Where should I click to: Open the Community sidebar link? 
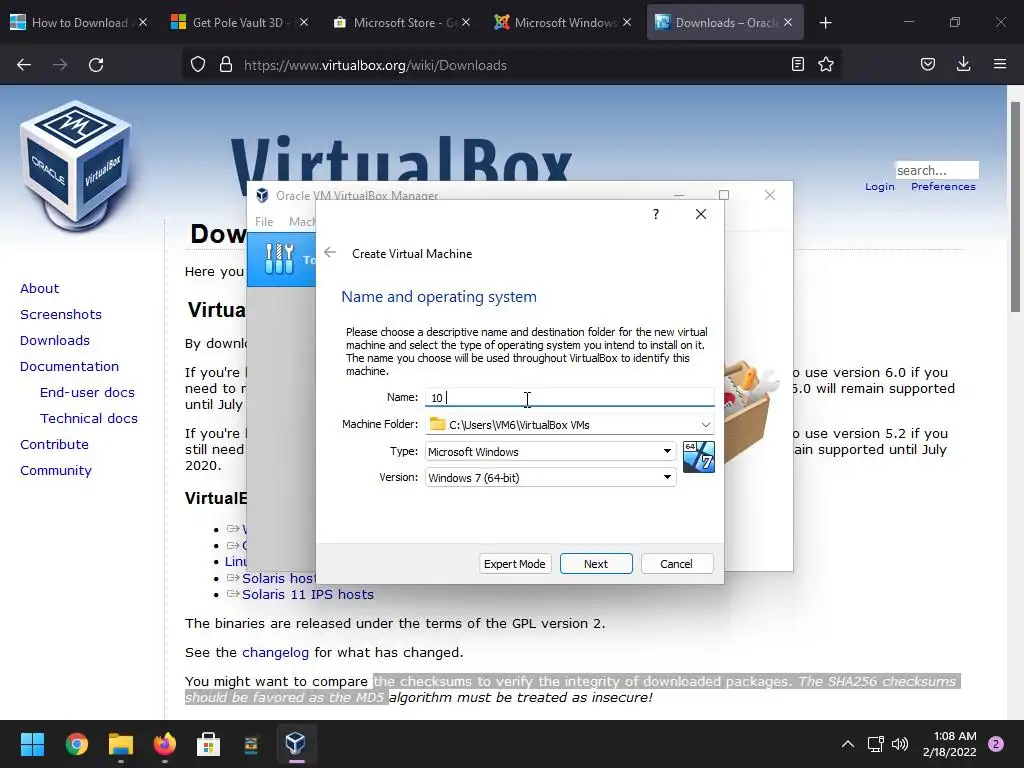point(56,470)
